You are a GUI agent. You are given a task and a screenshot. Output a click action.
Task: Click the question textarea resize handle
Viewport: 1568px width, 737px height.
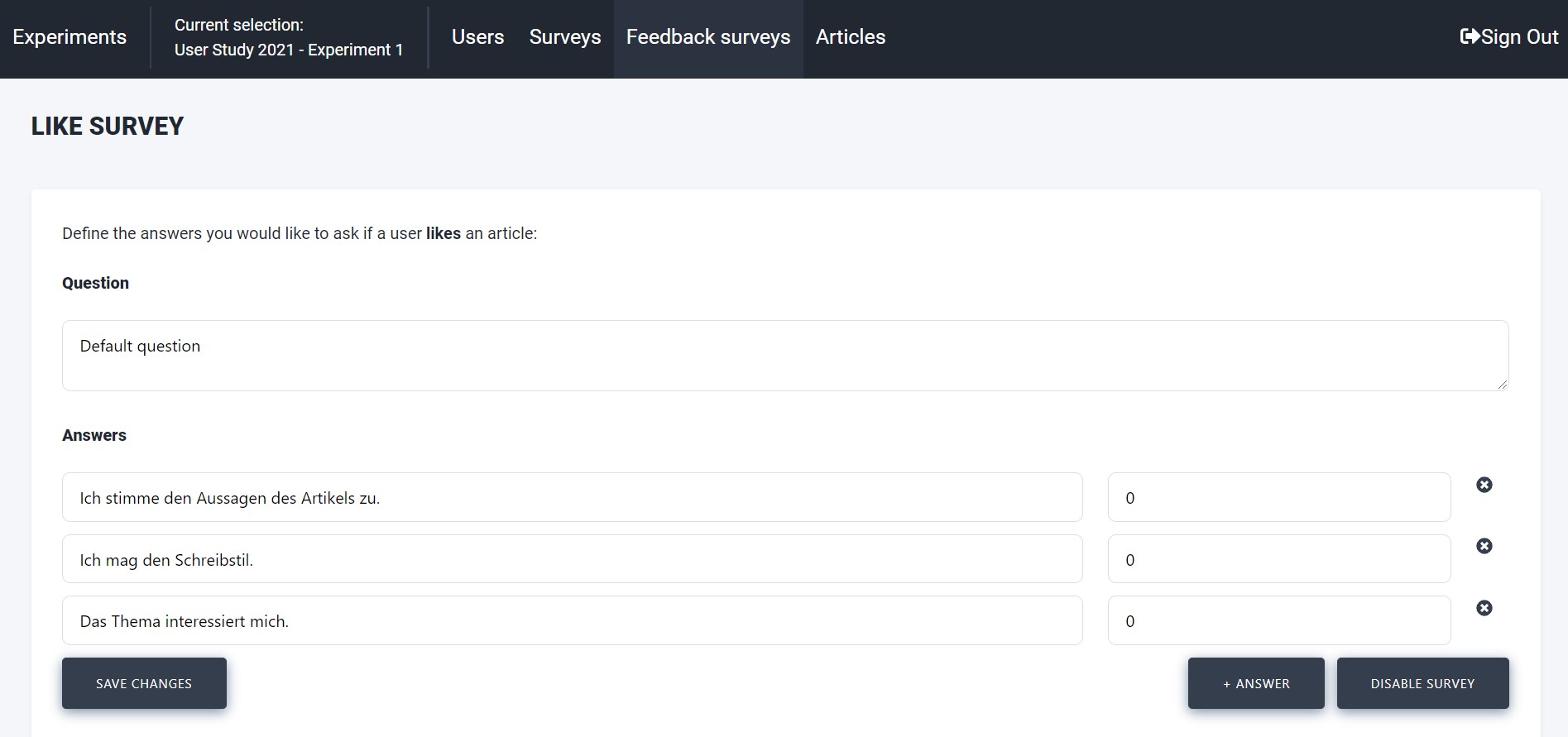tap(1503, 385)
